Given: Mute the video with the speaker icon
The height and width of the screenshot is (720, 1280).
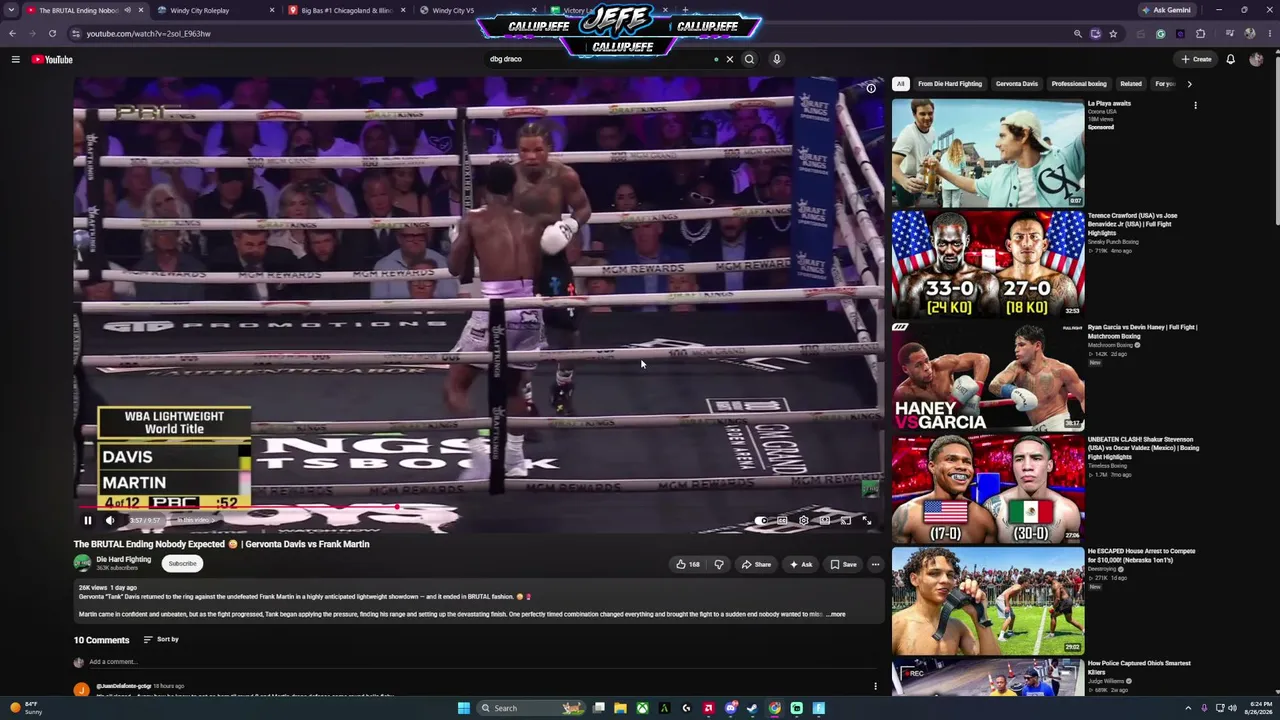Looking at the screenshot, I should (x=110, y=520).
